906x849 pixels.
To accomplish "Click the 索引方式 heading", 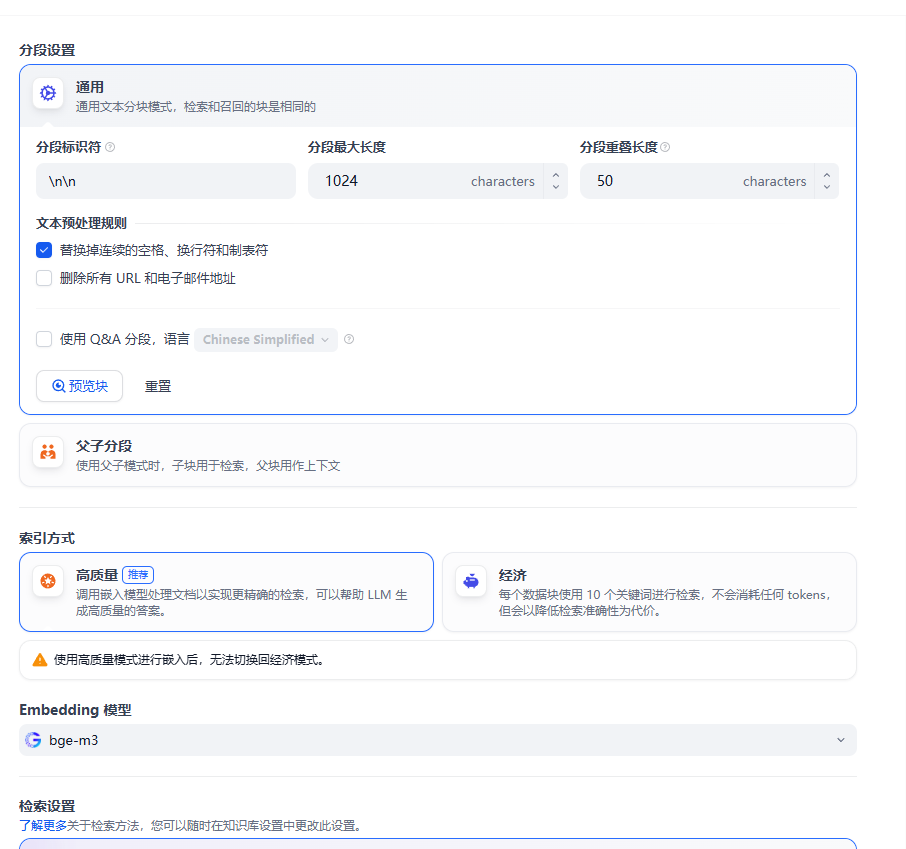I will pos(47,538).
